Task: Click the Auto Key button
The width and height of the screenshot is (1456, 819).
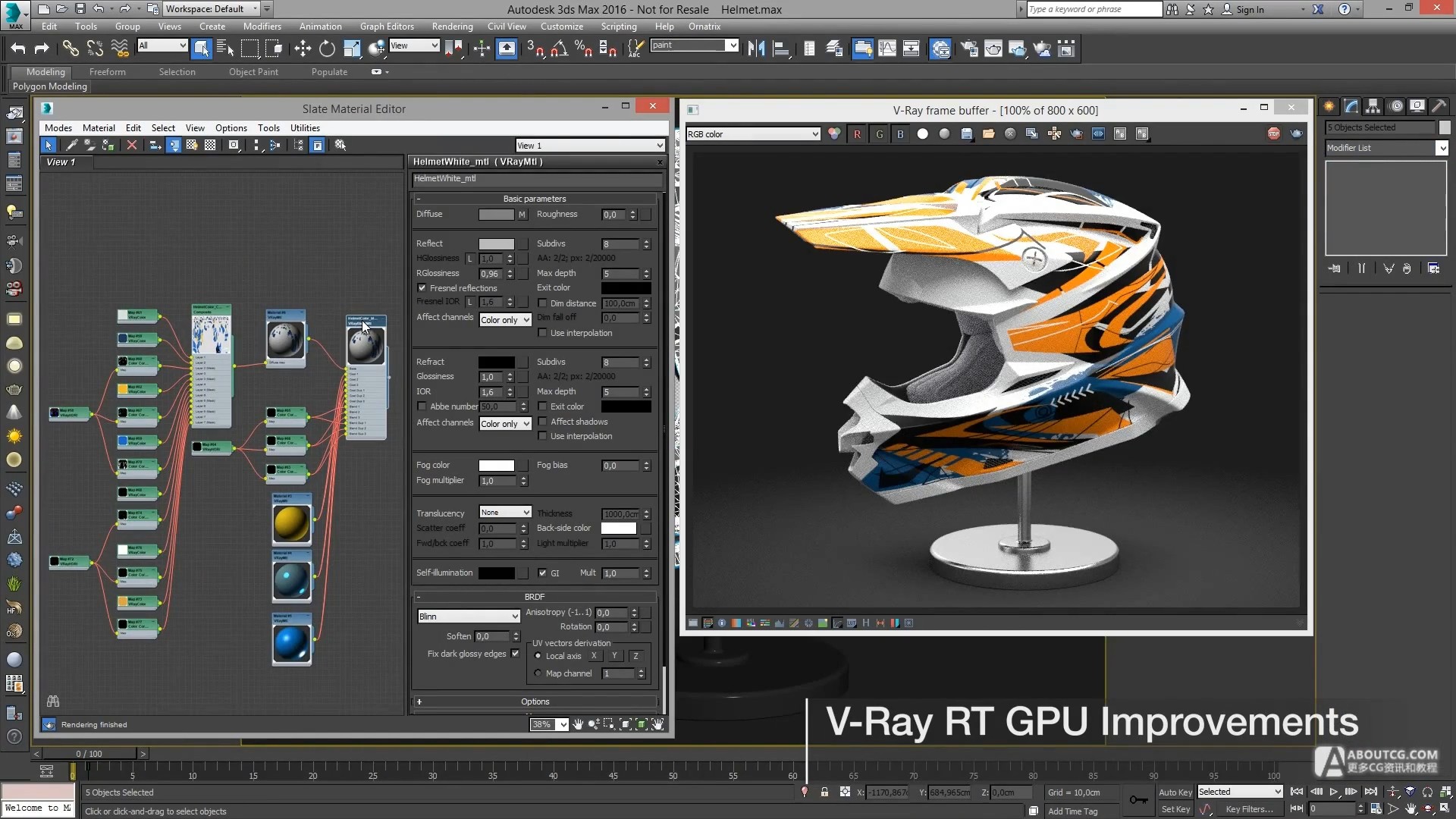Action: 1175,792
